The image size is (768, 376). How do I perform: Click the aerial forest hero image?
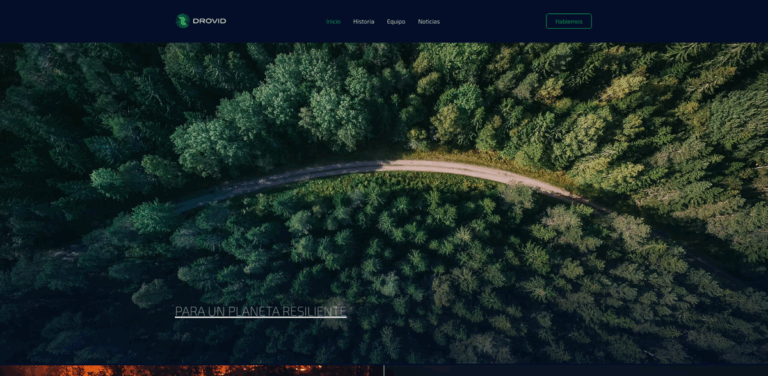(384, 203)
